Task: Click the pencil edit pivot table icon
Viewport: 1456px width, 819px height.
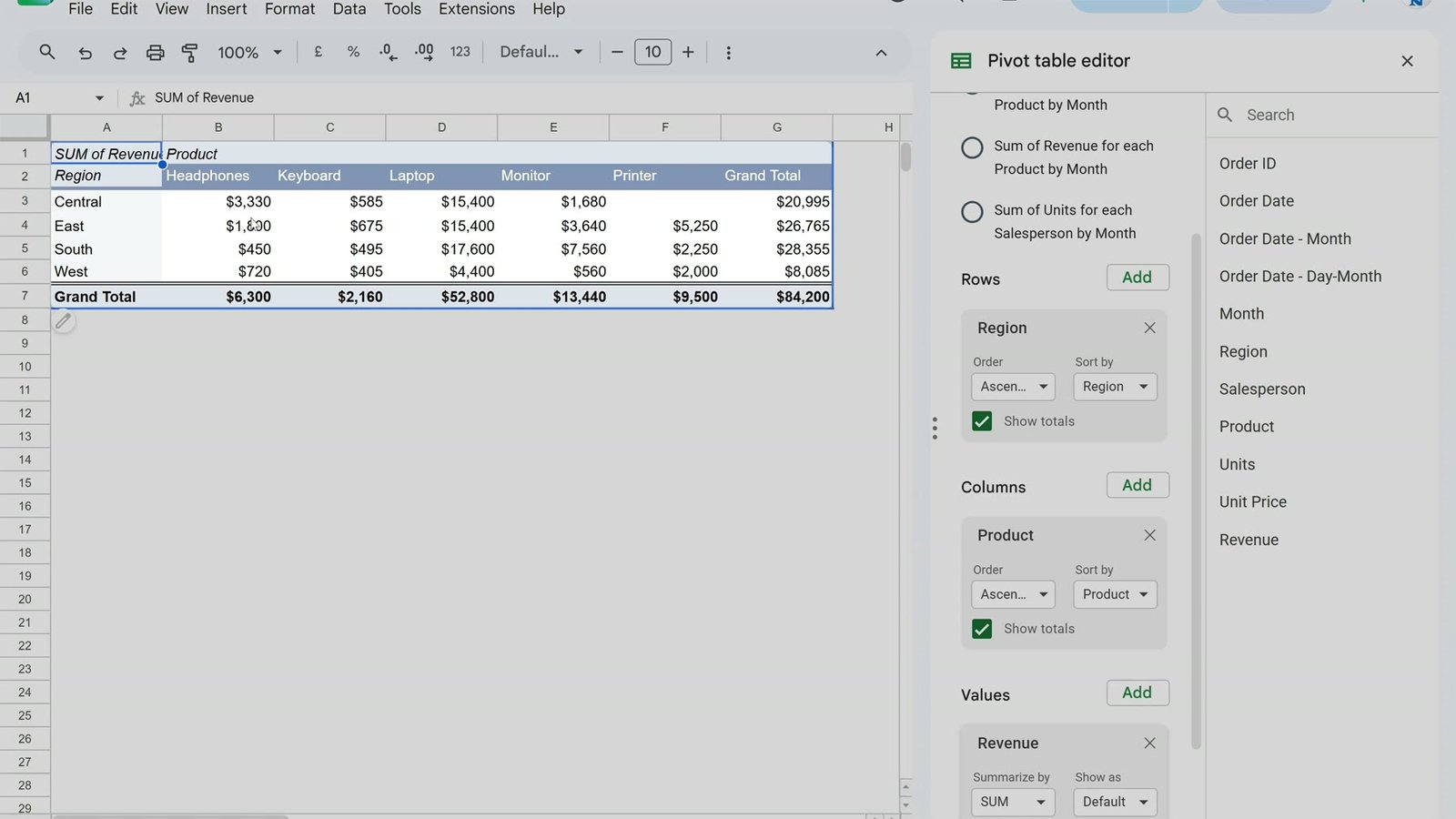Action: pyautogui.click(x=63, y=321)
